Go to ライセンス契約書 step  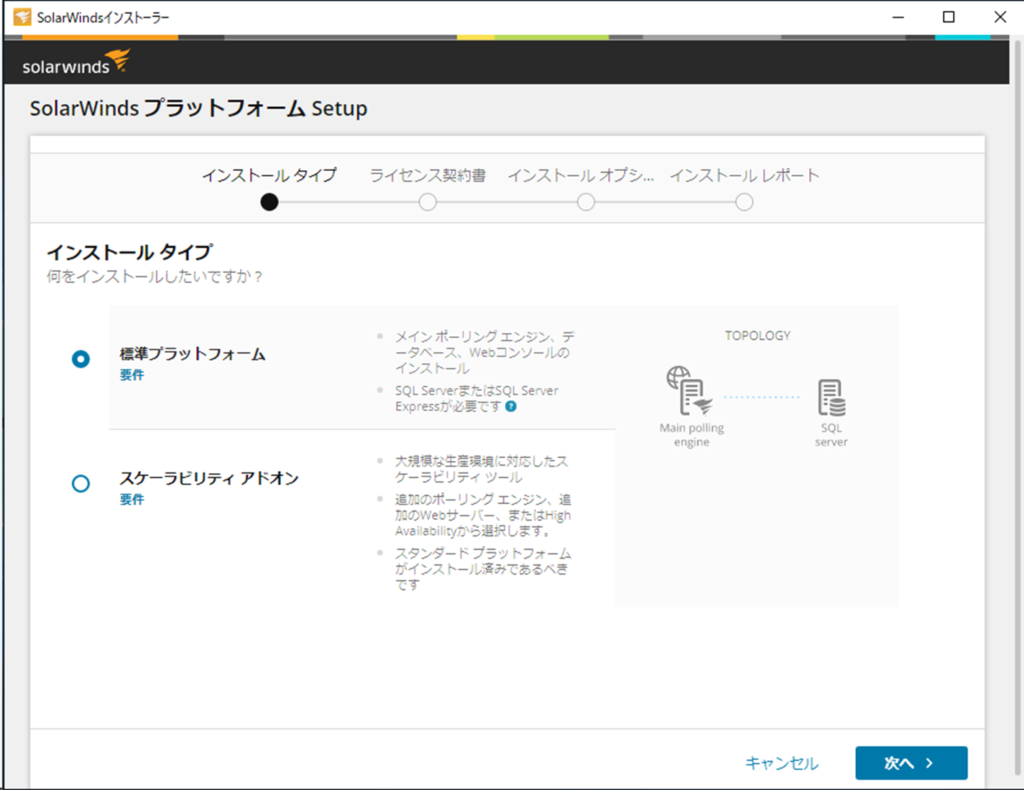click(428, 176)
